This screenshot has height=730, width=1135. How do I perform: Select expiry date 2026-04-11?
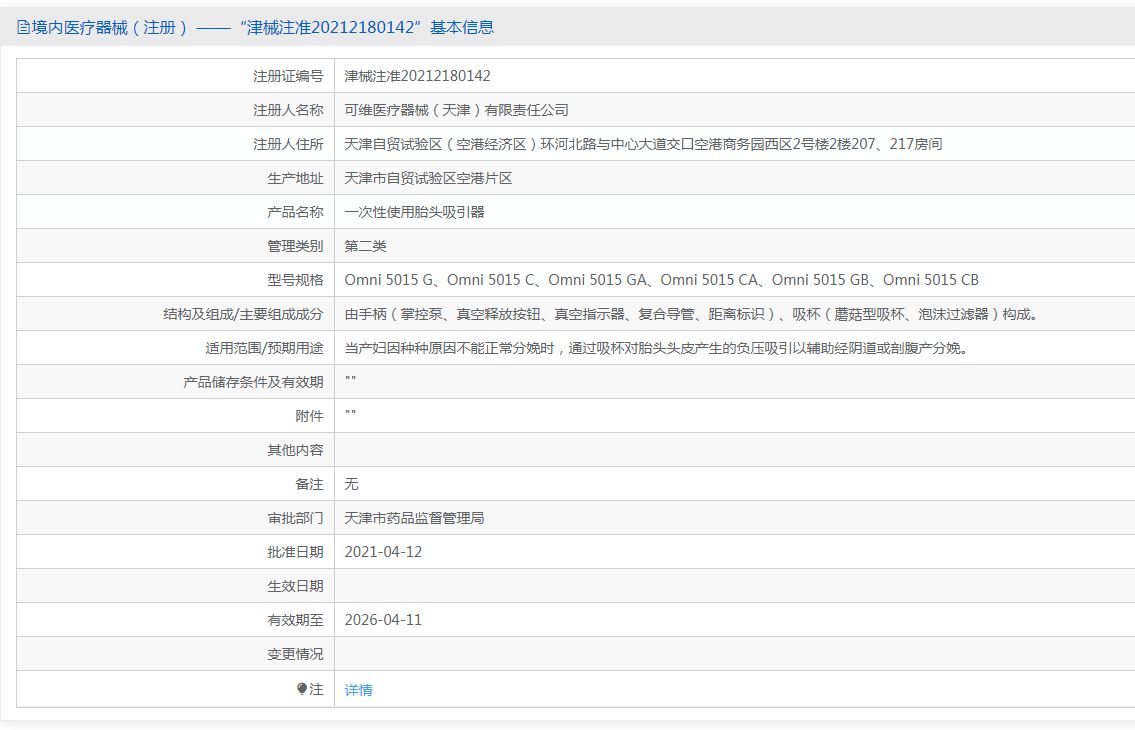coord(383,620)
